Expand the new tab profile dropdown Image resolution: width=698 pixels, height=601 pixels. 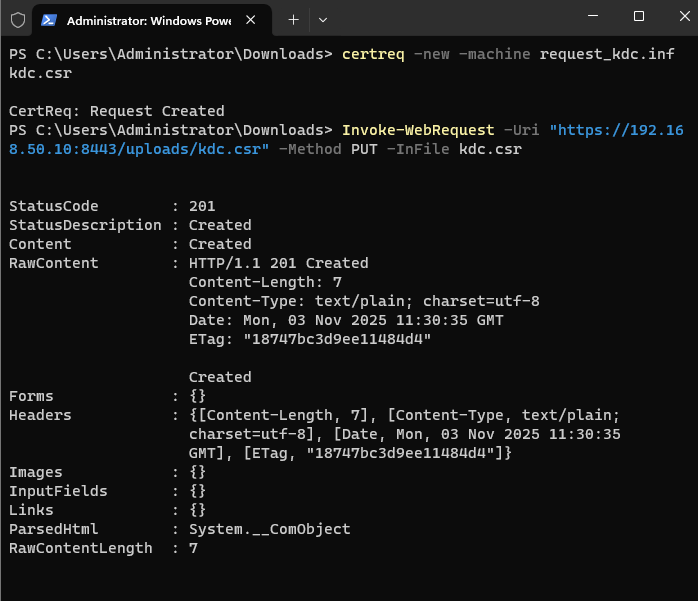322,19
